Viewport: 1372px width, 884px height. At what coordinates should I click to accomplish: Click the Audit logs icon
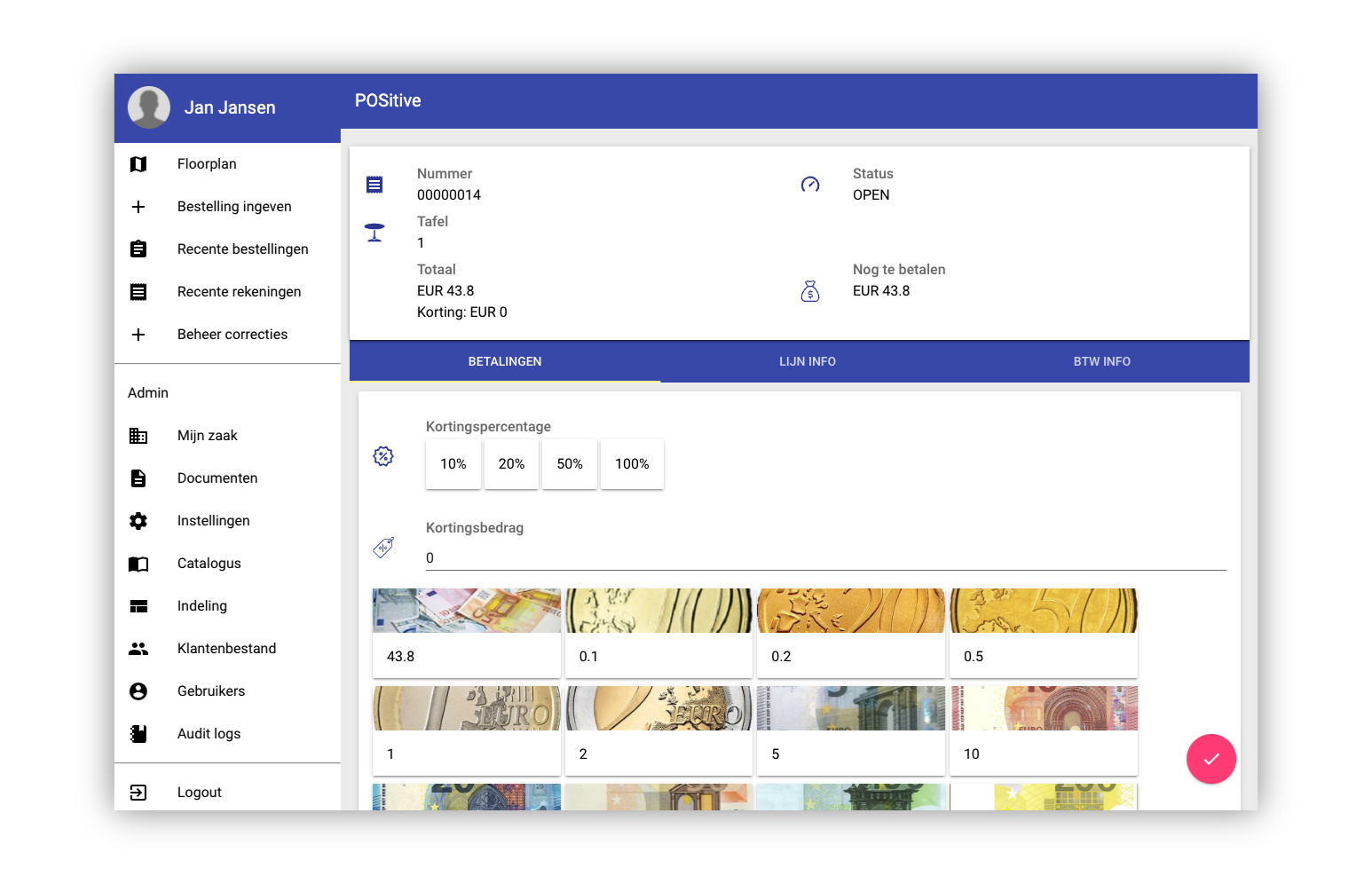pos(138,734)
